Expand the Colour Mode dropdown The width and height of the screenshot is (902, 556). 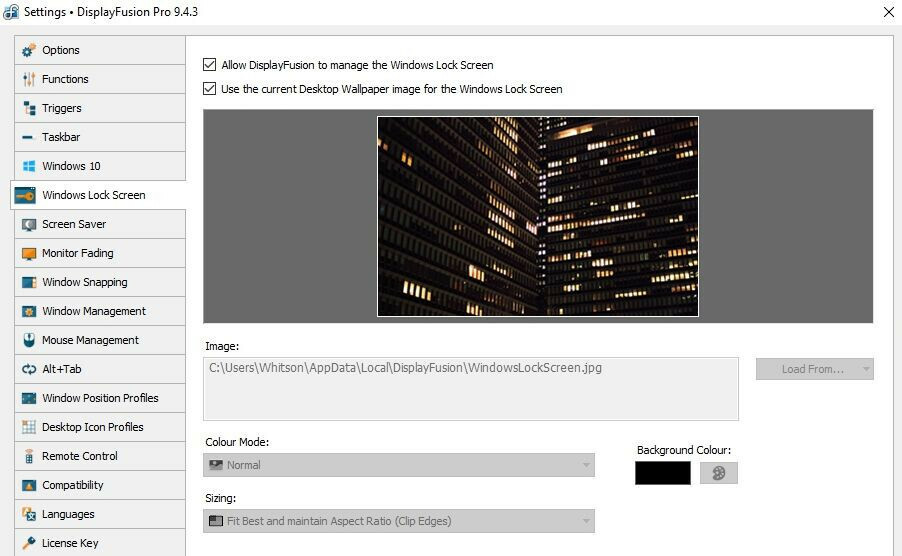[x=398, y=465]
